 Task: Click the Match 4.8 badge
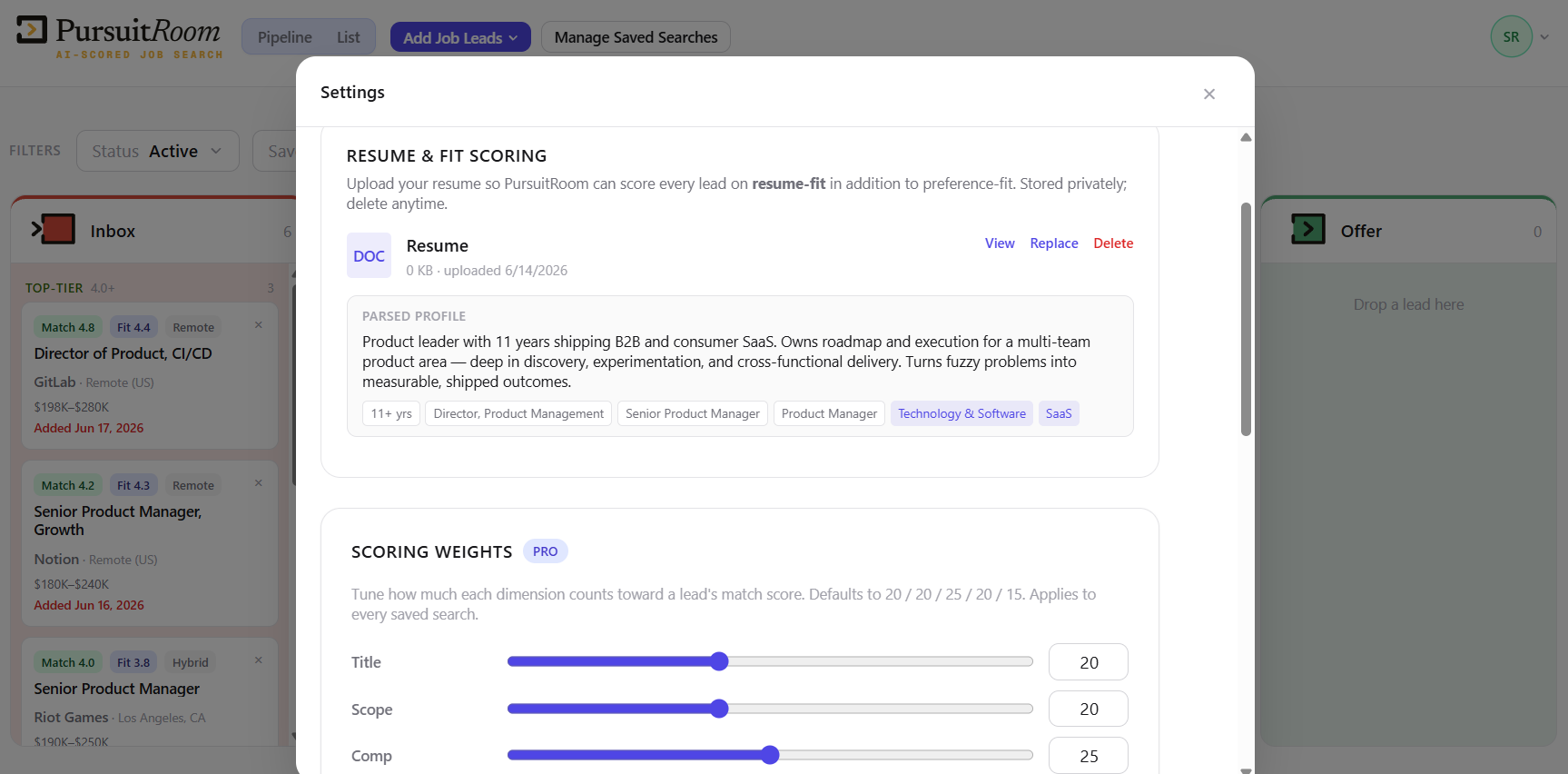tap(68, 327)
